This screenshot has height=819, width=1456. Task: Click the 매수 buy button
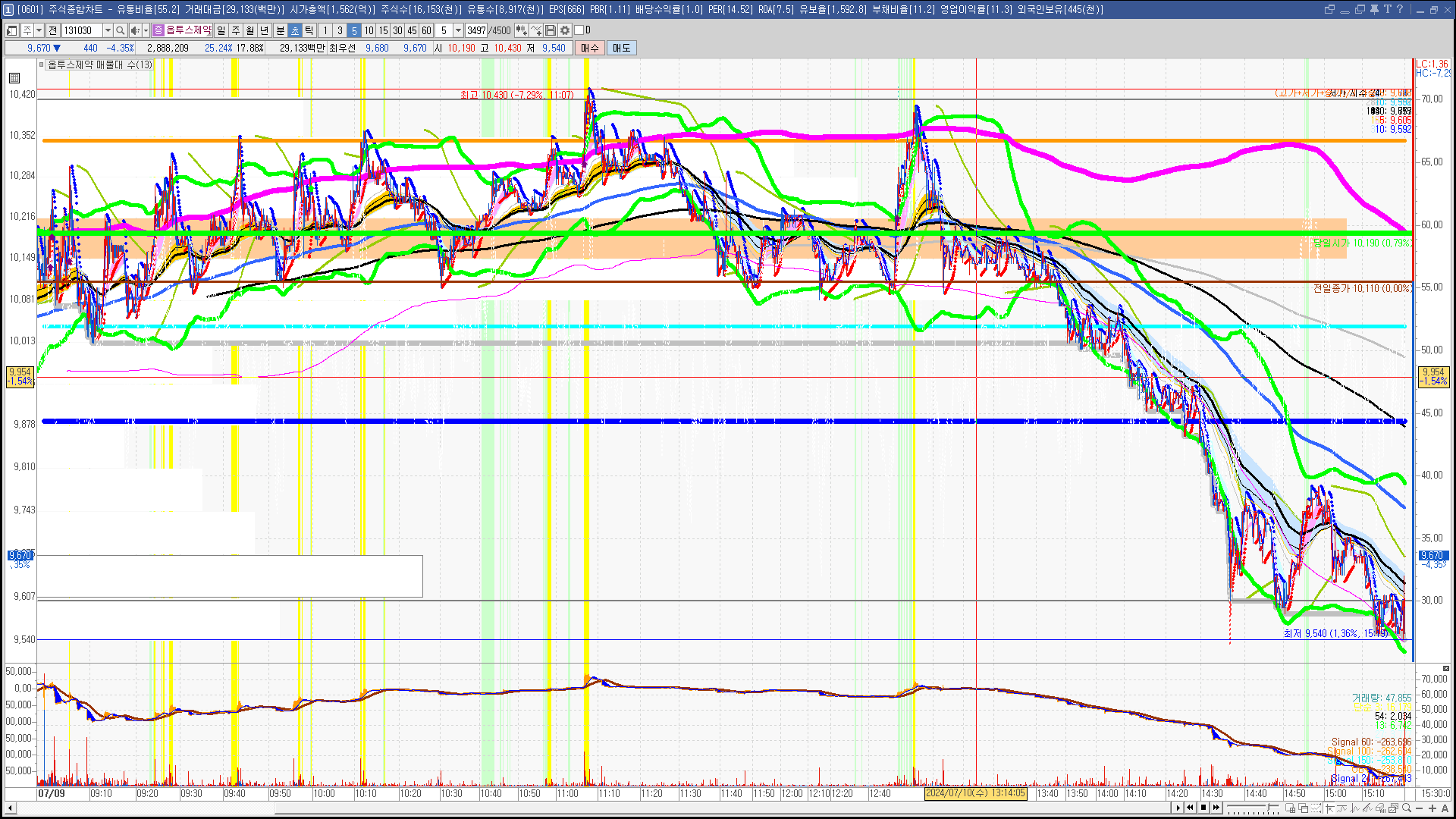click(590, 48)
